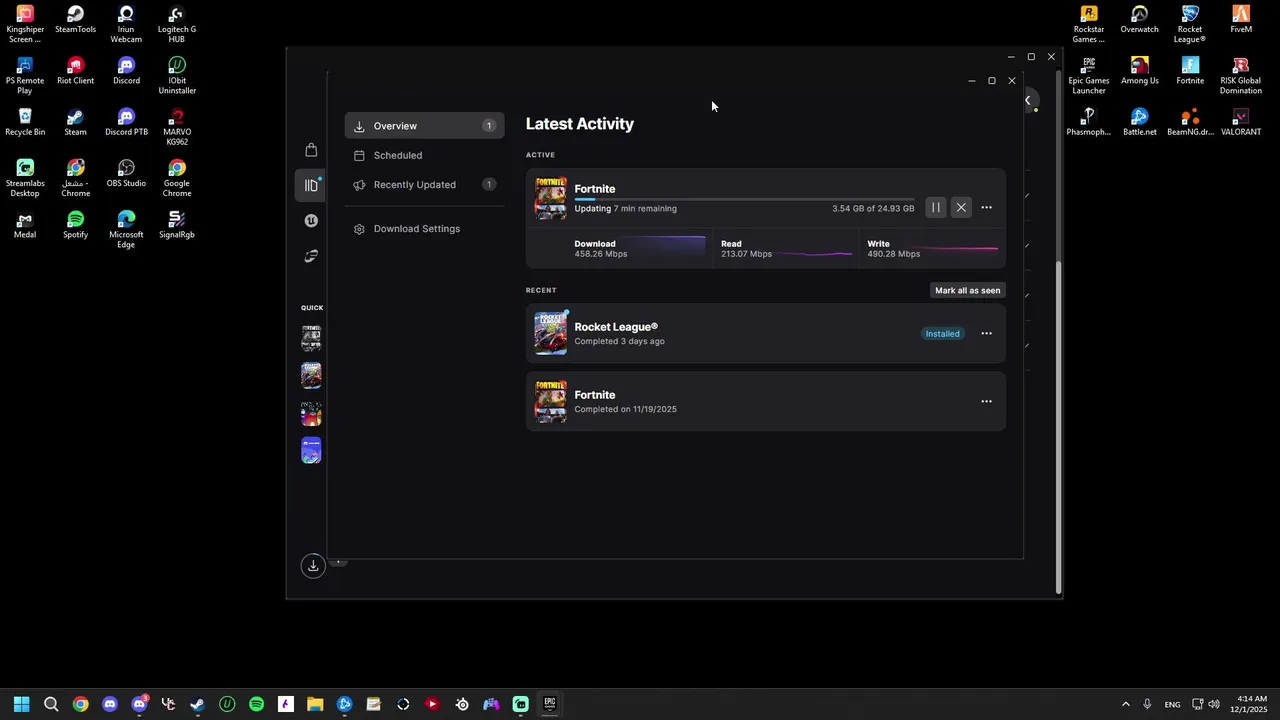Open VALORANT desktop shortcut
Screen dimensions: 1280x720
tap(1241, 122)
